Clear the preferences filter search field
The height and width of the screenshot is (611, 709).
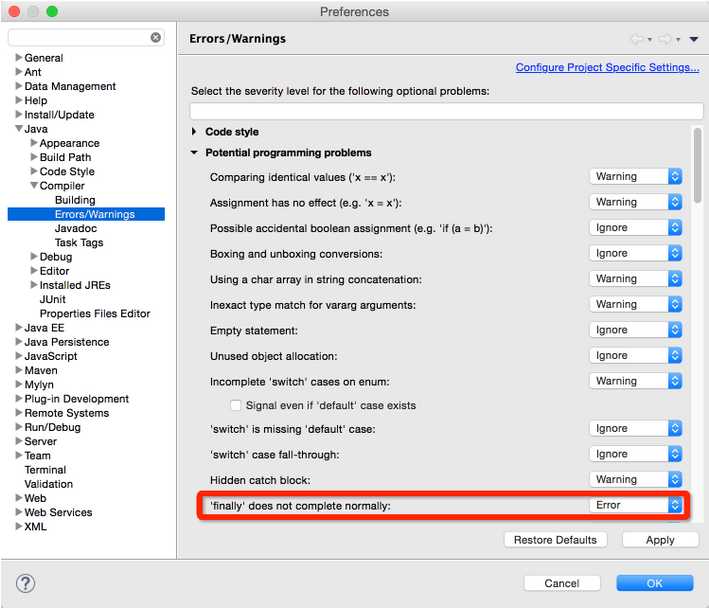click(x=156, y=37)
